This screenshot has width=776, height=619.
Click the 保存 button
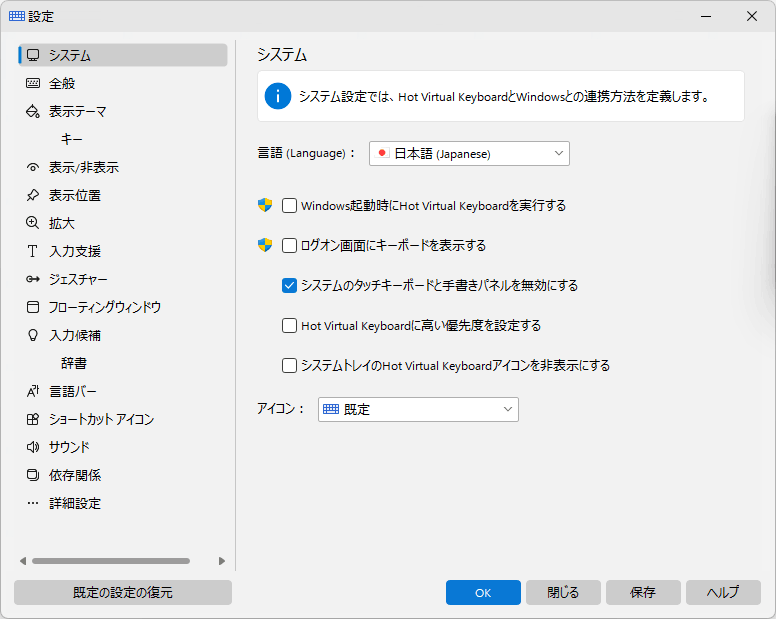pyautogui.click(x=643, y=592)
